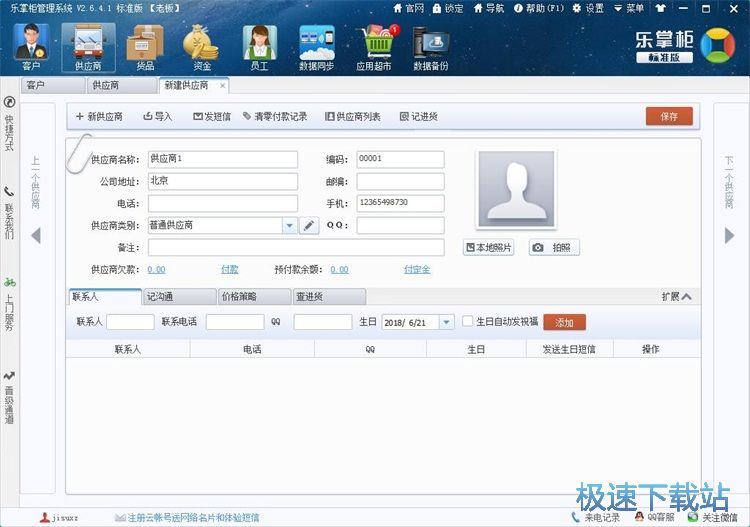The width and height of the screenshot is (750, 527).
Task: Close the 新建供应商 tab
Action: click(x=222, y=86)
